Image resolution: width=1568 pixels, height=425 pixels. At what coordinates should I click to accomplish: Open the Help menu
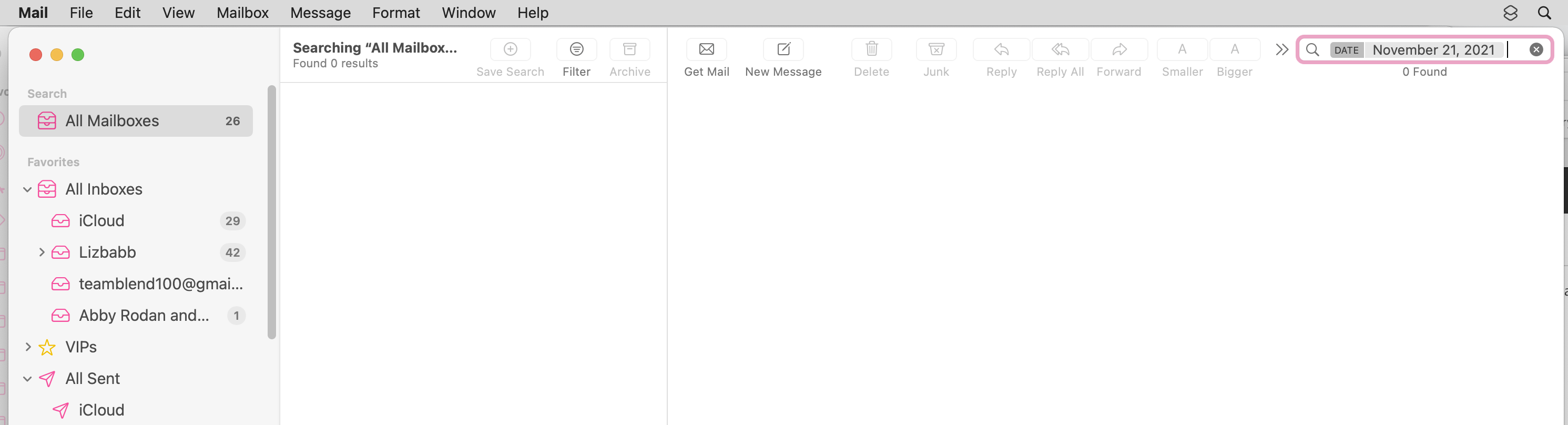[533, 13]
